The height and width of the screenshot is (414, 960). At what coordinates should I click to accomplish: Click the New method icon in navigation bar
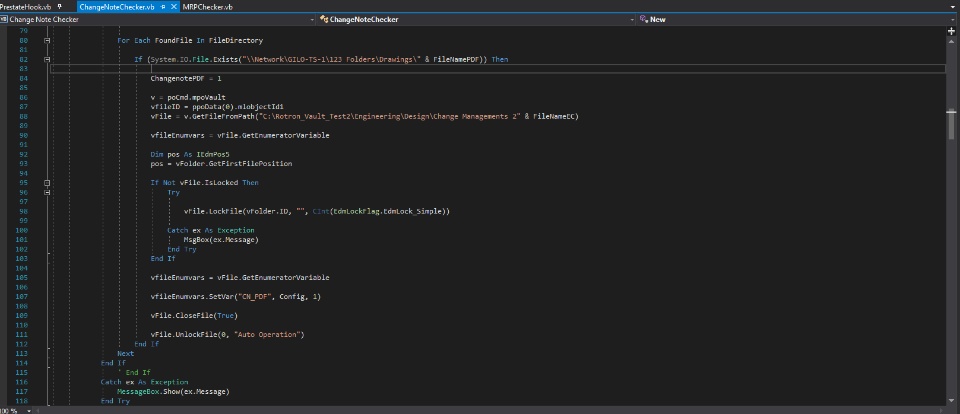point(644,19)
